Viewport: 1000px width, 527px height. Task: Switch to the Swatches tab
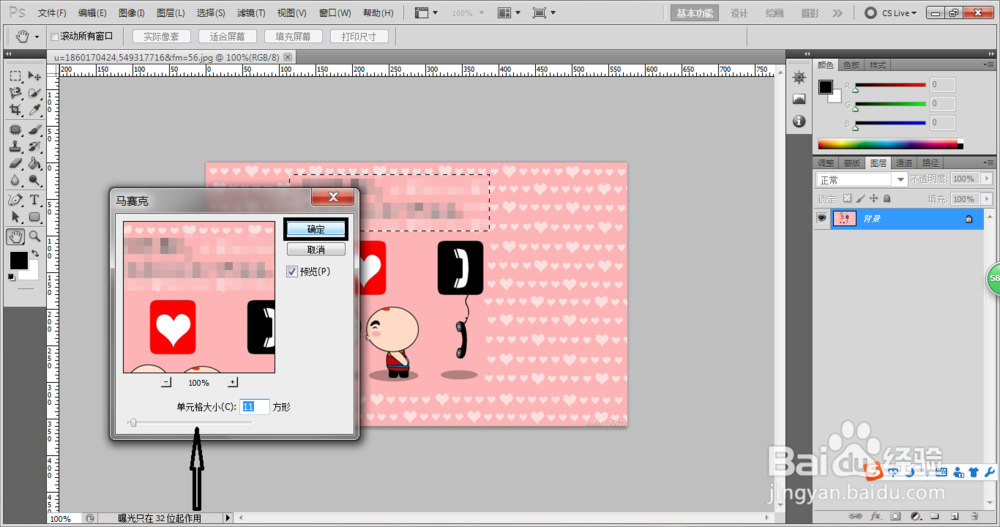[851, 65]
